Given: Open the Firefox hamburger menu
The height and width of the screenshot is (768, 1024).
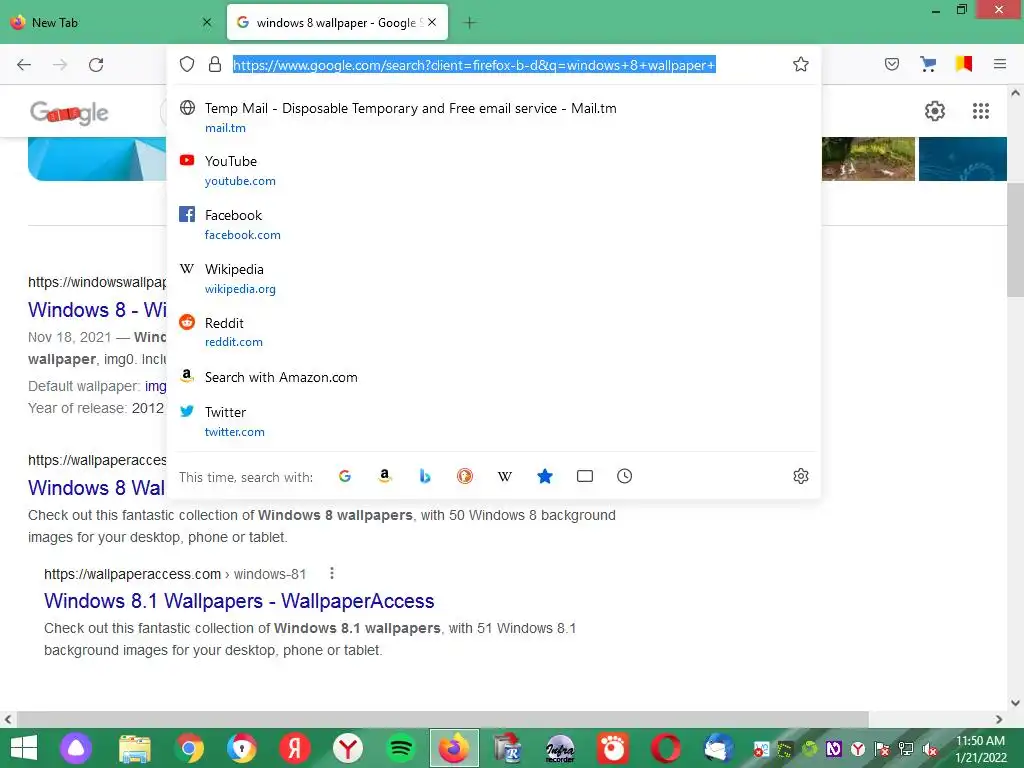Looking at the screenshot, I should tap(1000, 64).
